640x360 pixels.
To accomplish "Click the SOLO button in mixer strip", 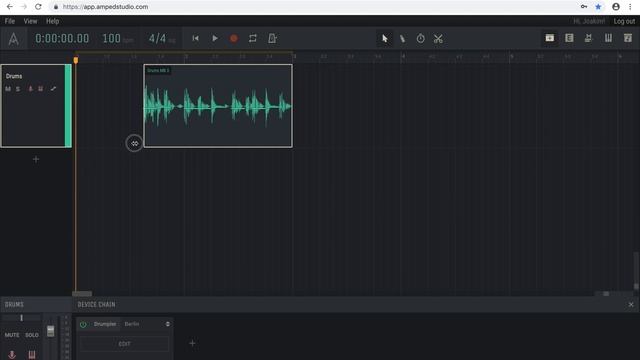I will (32, 335).
